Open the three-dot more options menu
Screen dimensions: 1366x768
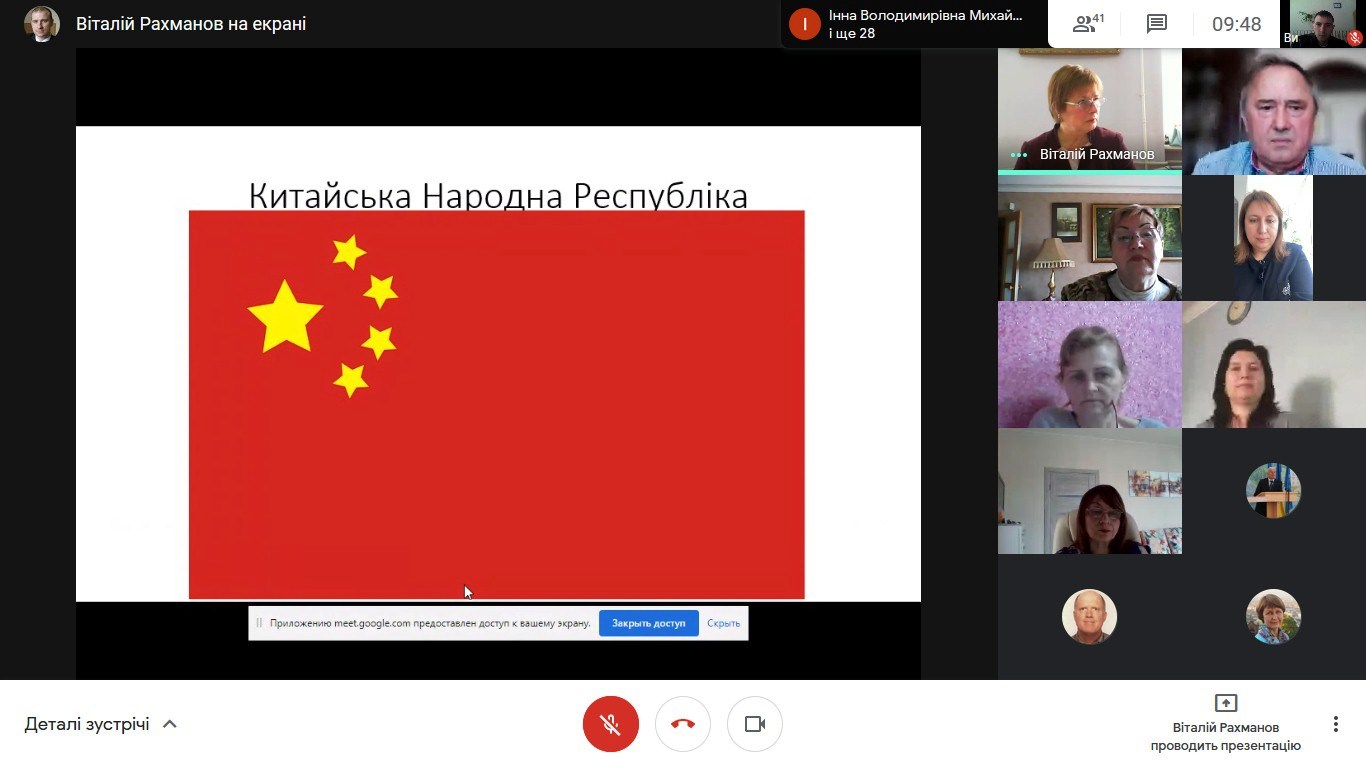[x=1335, y=724]
